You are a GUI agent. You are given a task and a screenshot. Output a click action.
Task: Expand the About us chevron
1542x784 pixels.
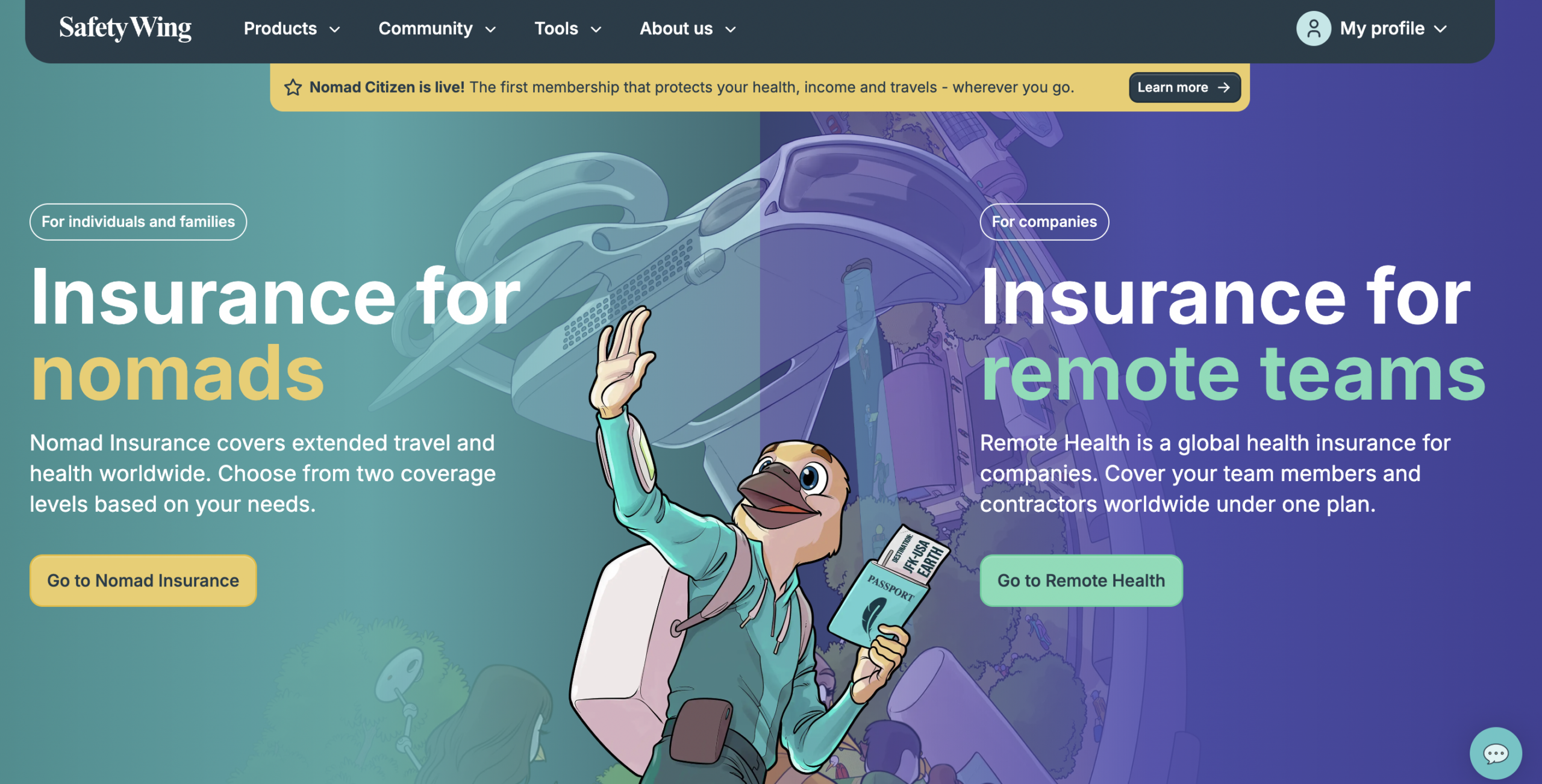pyautogui.click(x=730, y=29)
